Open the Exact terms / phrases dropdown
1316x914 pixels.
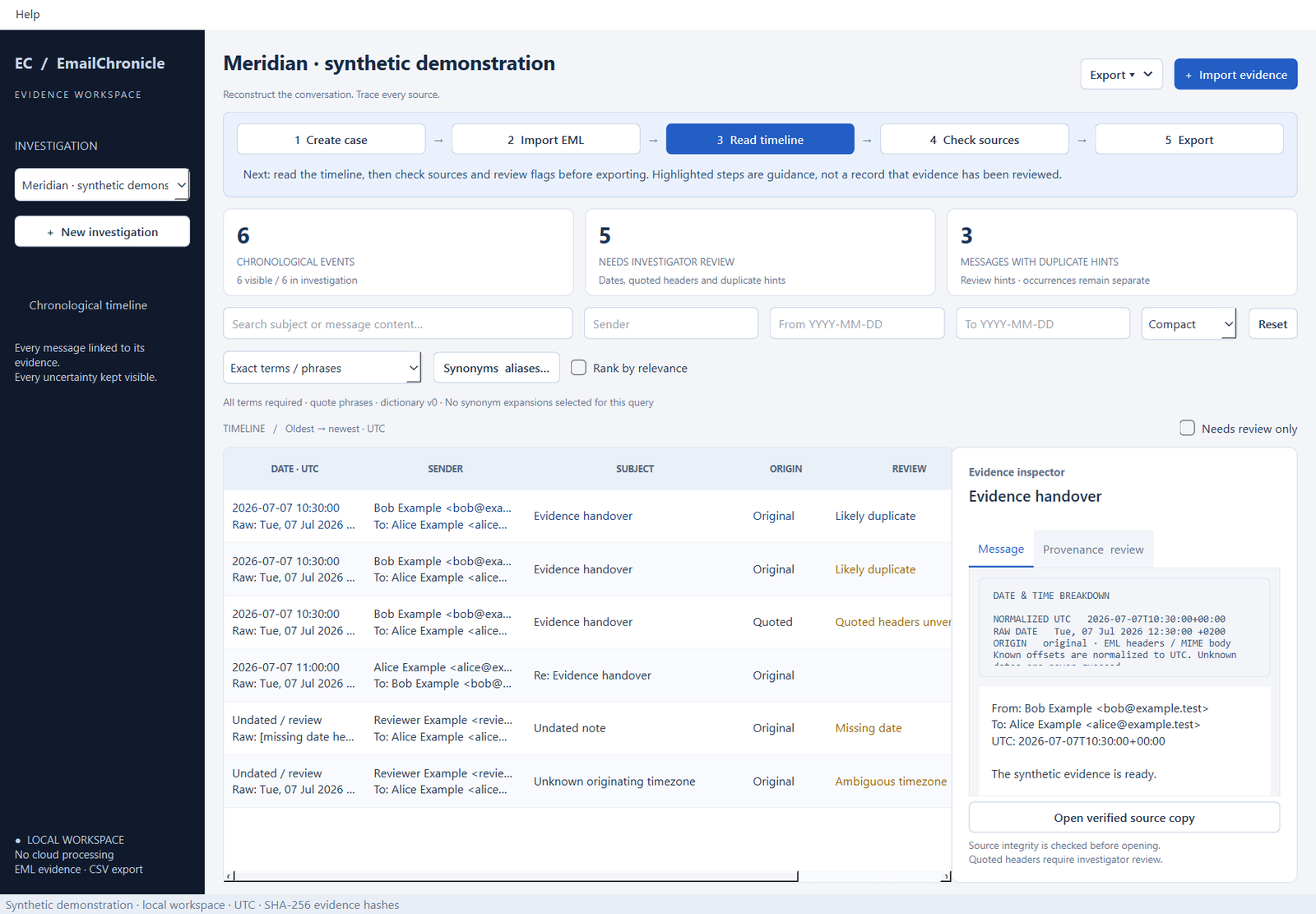322,368
